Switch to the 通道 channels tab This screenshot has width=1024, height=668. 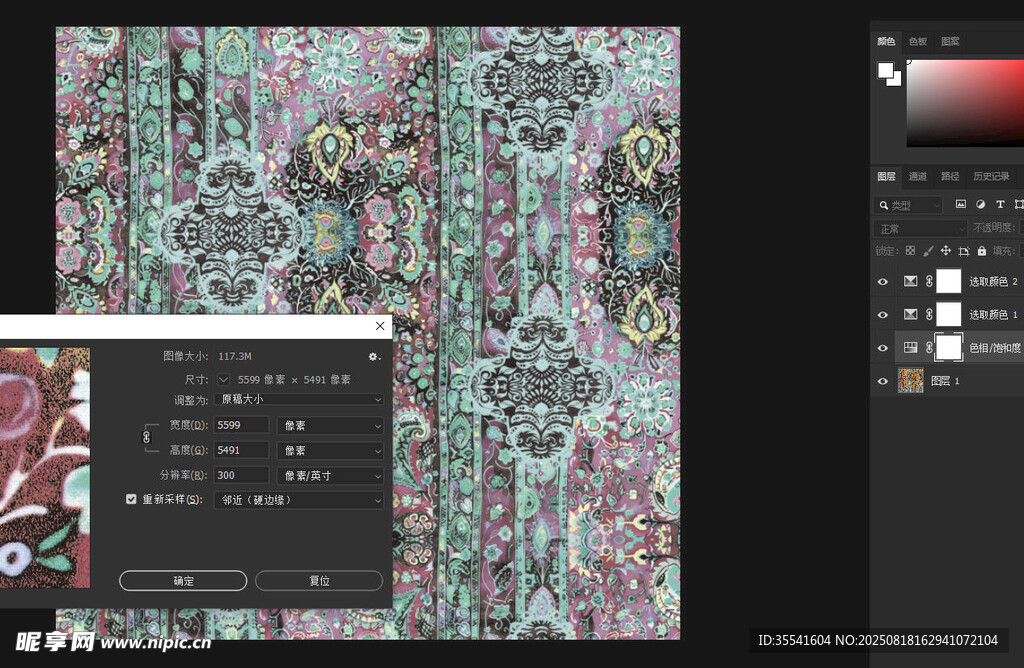pos(917,177)
